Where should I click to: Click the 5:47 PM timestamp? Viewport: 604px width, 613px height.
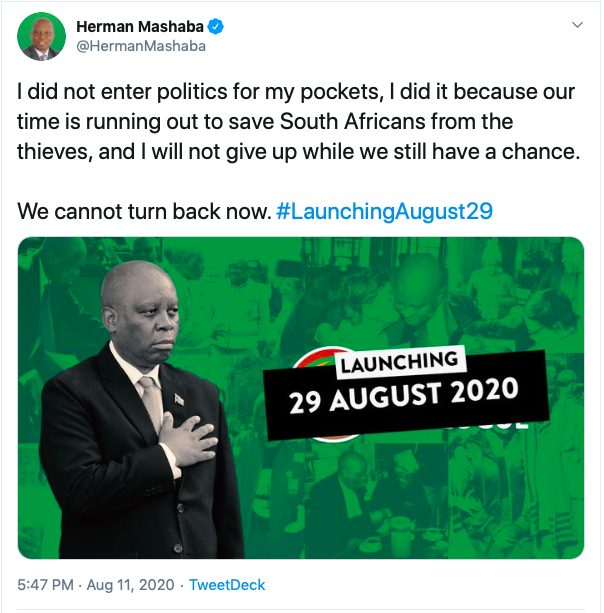pos(45,585)
